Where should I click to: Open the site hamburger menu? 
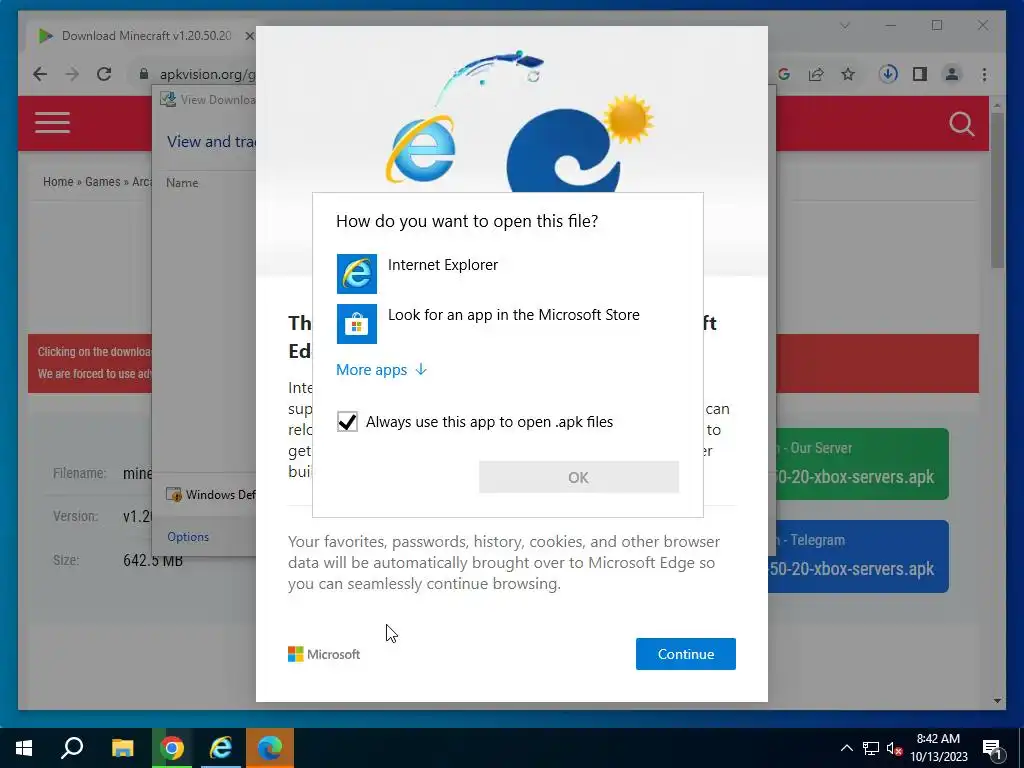click(52, 123)
